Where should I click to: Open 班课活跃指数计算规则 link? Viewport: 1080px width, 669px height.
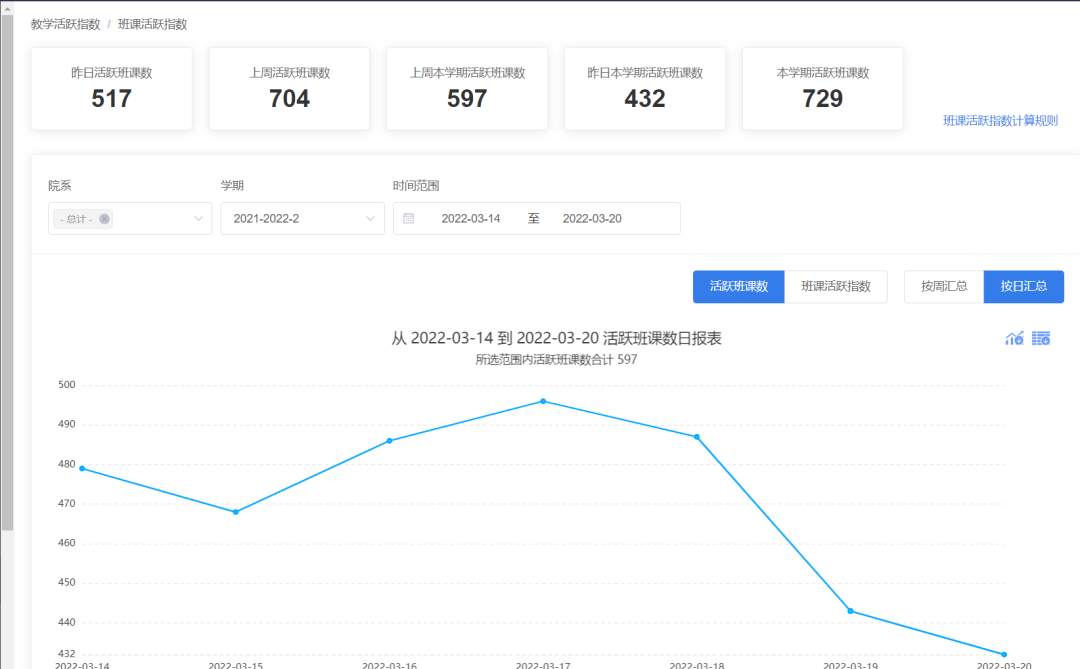pos(1000,121)
